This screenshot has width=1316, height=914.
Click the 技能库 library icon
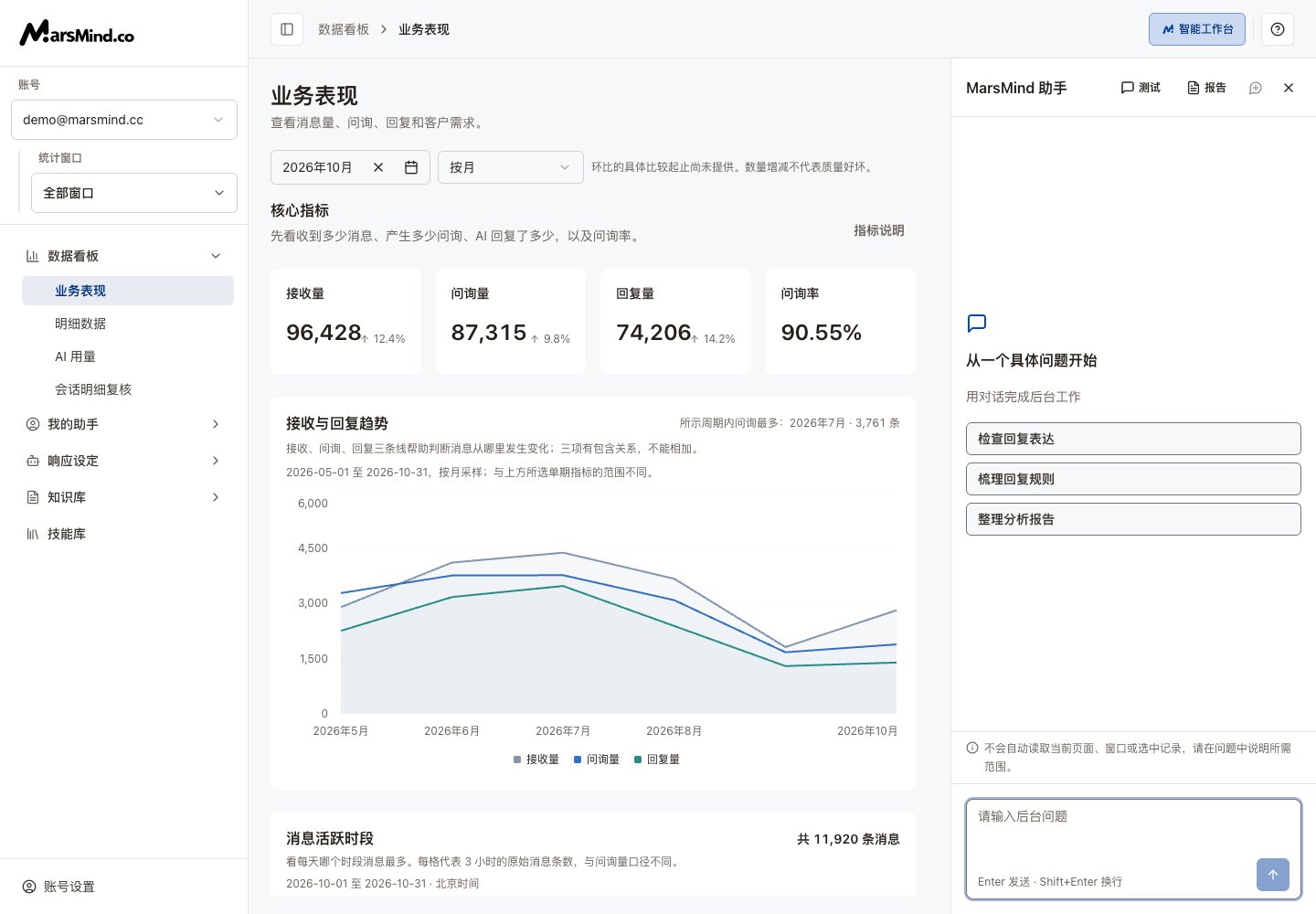pos(33,534)
